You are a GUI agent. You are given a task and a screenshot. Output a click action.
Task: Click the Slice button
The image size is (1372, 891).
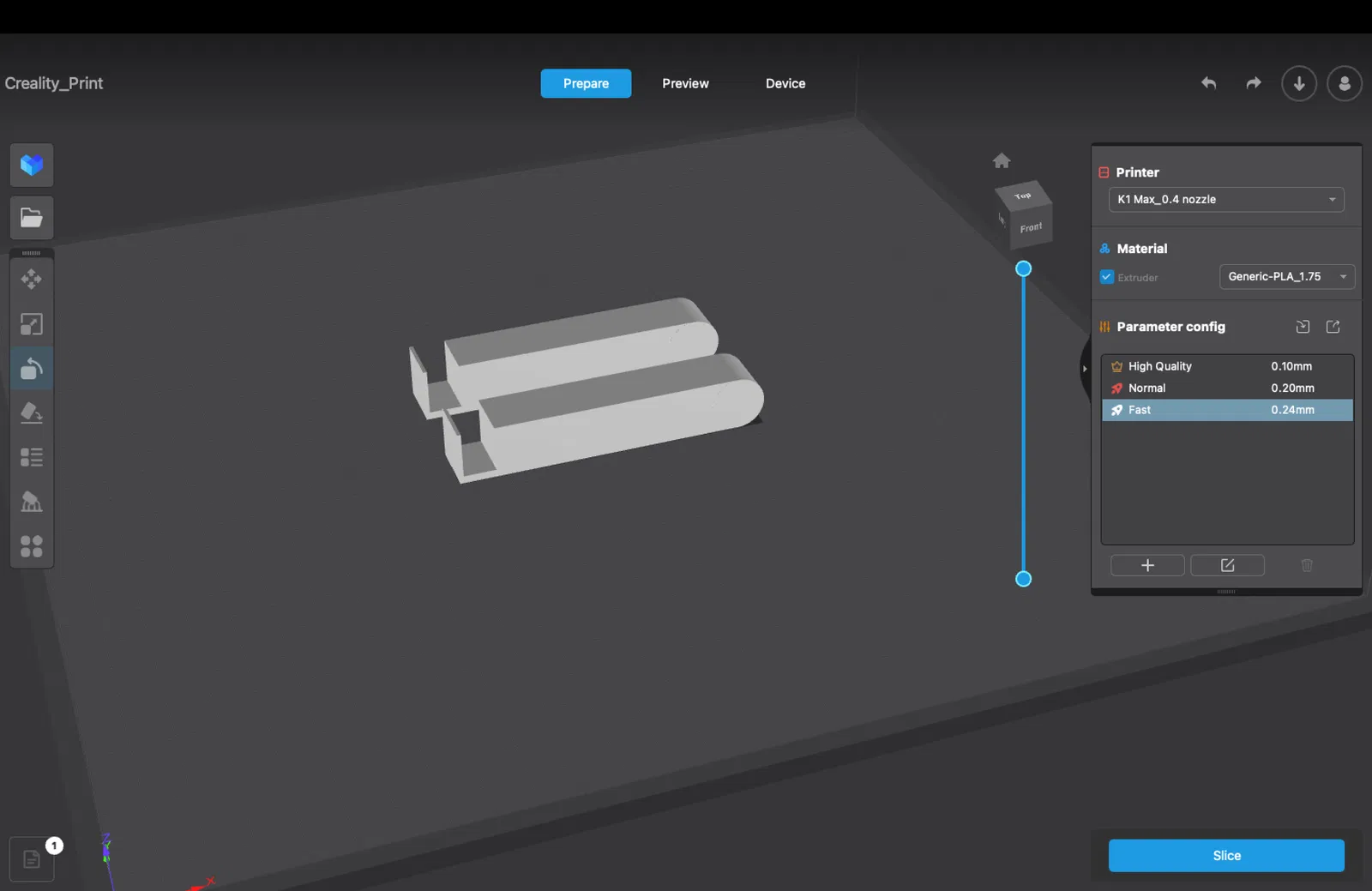[1226, 856]
